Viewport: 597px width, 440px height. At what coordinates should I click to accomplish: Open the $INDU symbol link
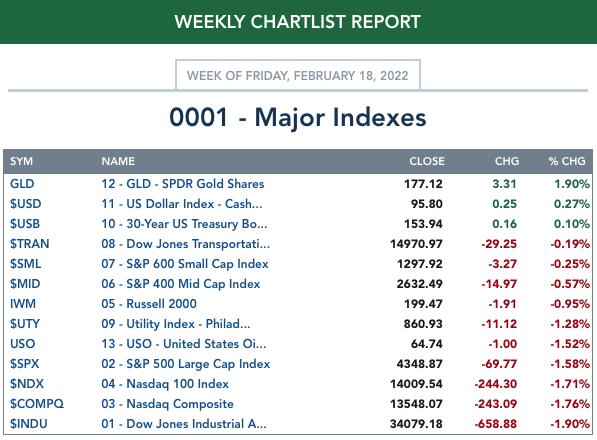(29, 424)
